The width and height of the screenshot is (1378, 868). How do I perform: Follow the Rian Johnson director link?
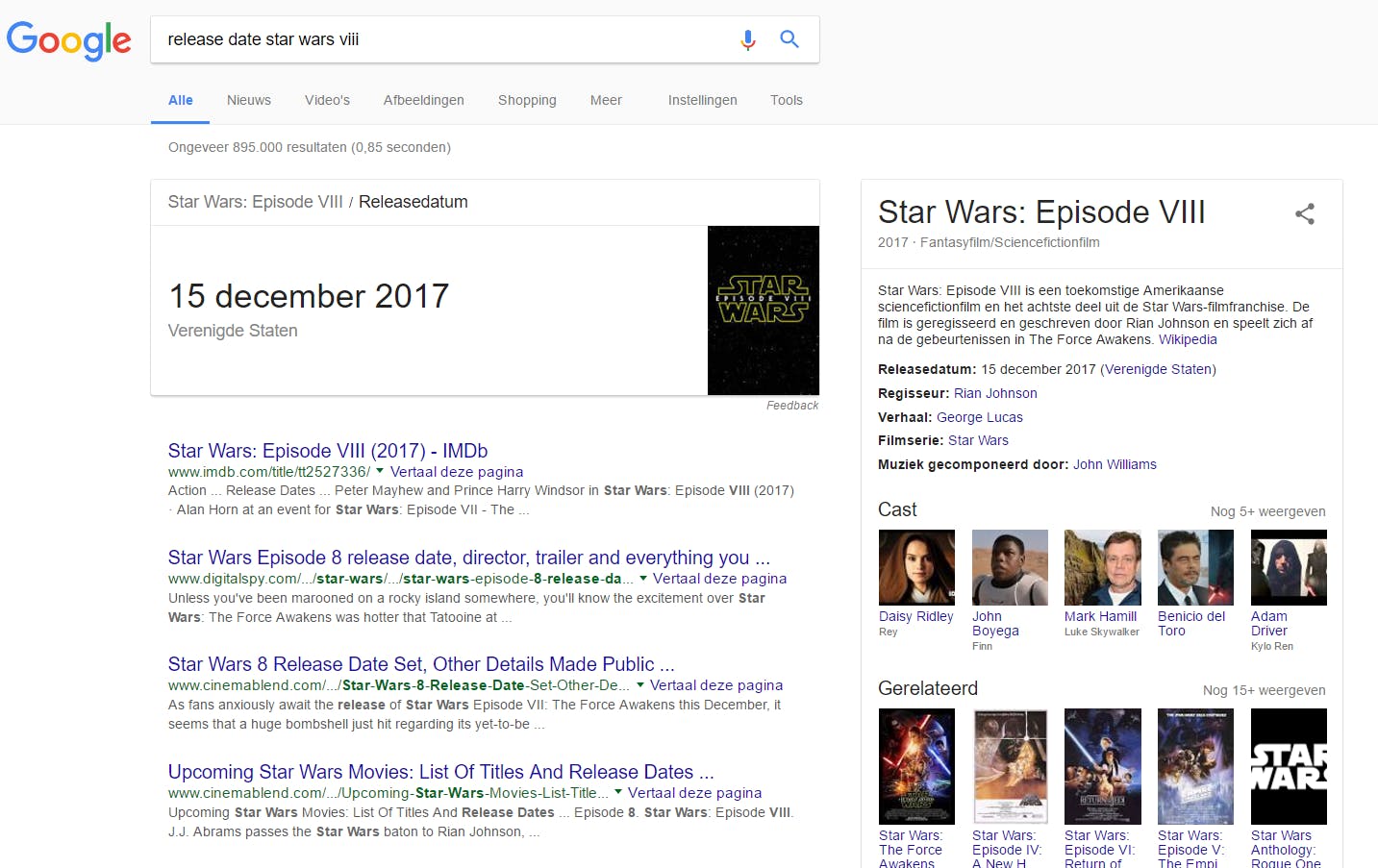[x=995, y=393]
